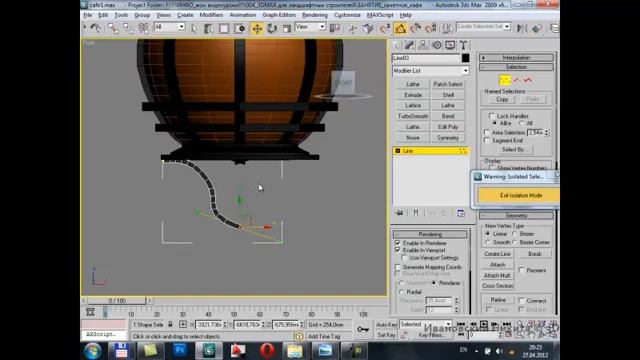Image resolution: width=640 pixels, height=360 pixels.
Task: Click the Rectangular Selection Region icon
Action: click(224, 28)
